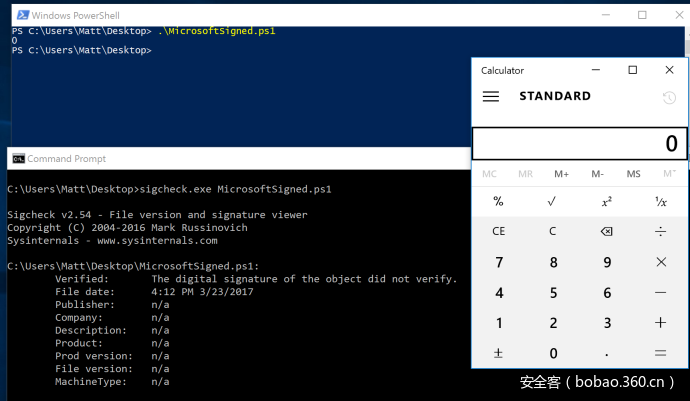This screenshot has height=401, width=690.
Task: Click digit 5 on Calculator
Action: (553, 293)
